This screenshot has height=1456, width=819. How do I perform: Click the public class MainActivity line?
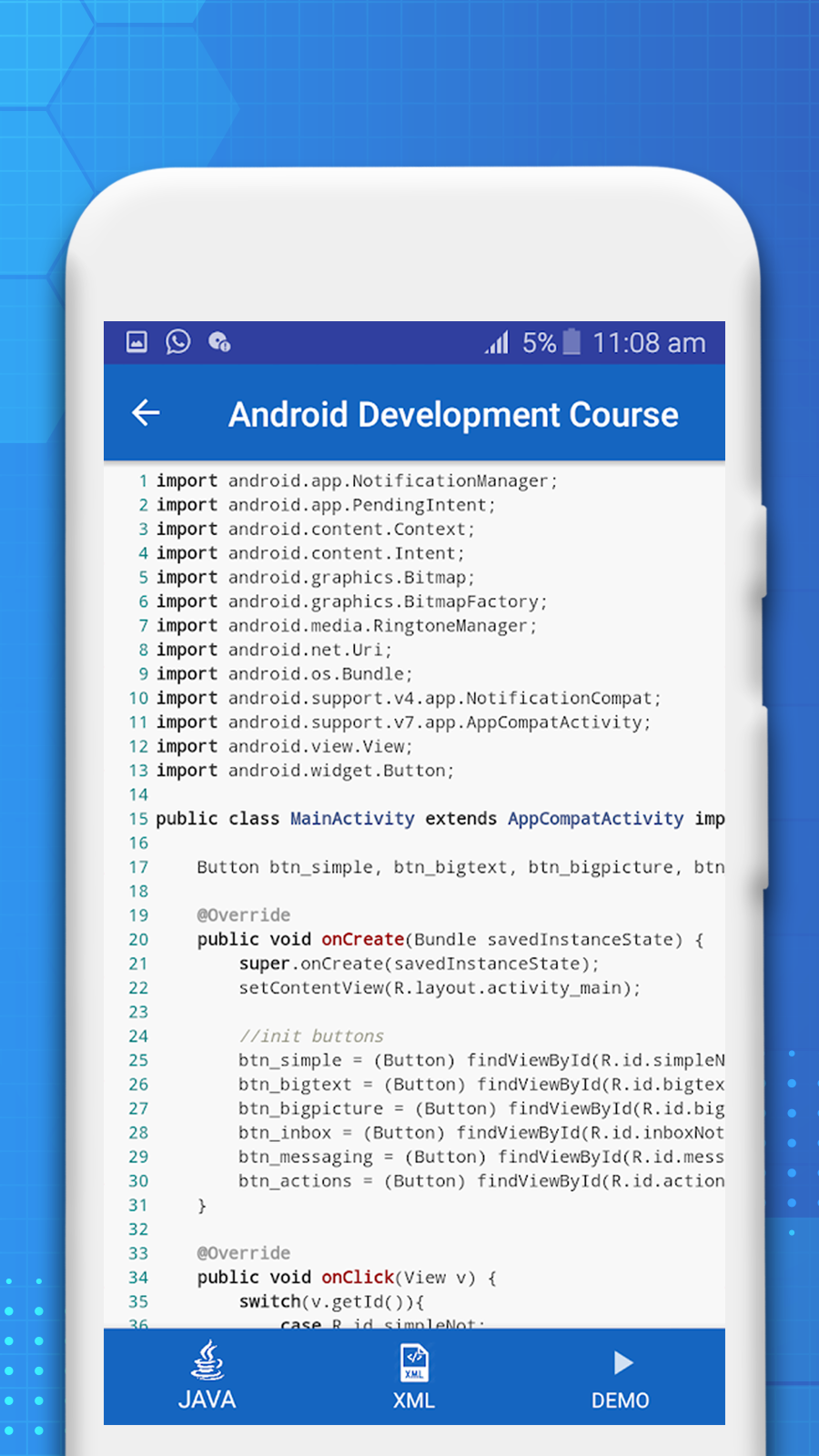point(440,819)
